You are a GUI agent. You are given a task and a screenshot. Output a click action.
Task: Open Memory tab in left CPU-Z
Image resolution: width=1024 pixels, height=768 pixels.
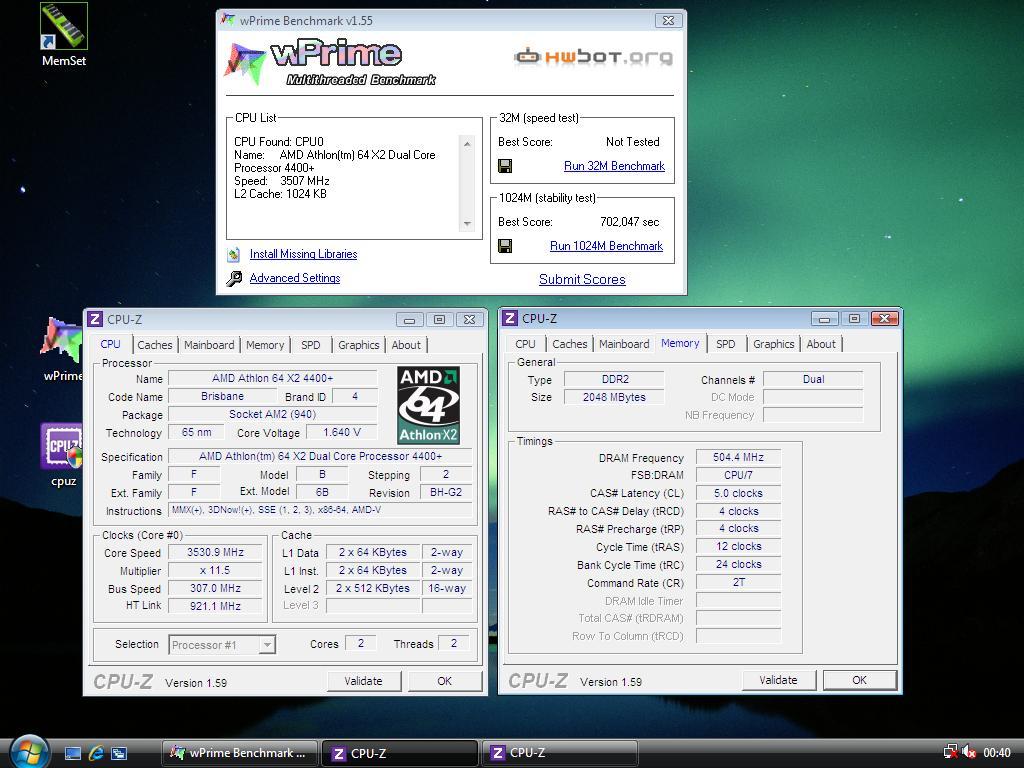pyautogui.click(x=265, y=345)
